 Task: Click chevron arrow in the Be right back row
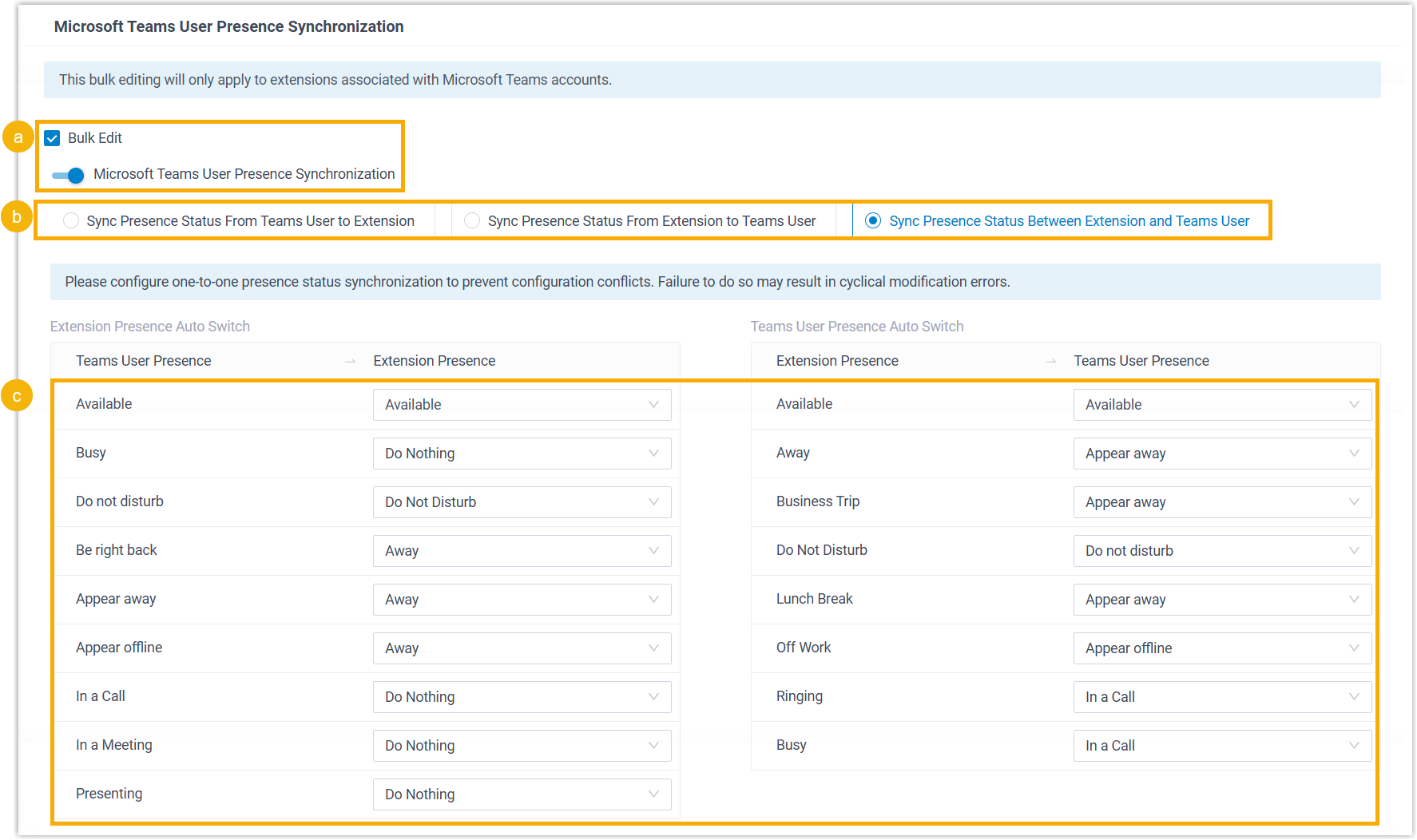[x=653, y=551]
